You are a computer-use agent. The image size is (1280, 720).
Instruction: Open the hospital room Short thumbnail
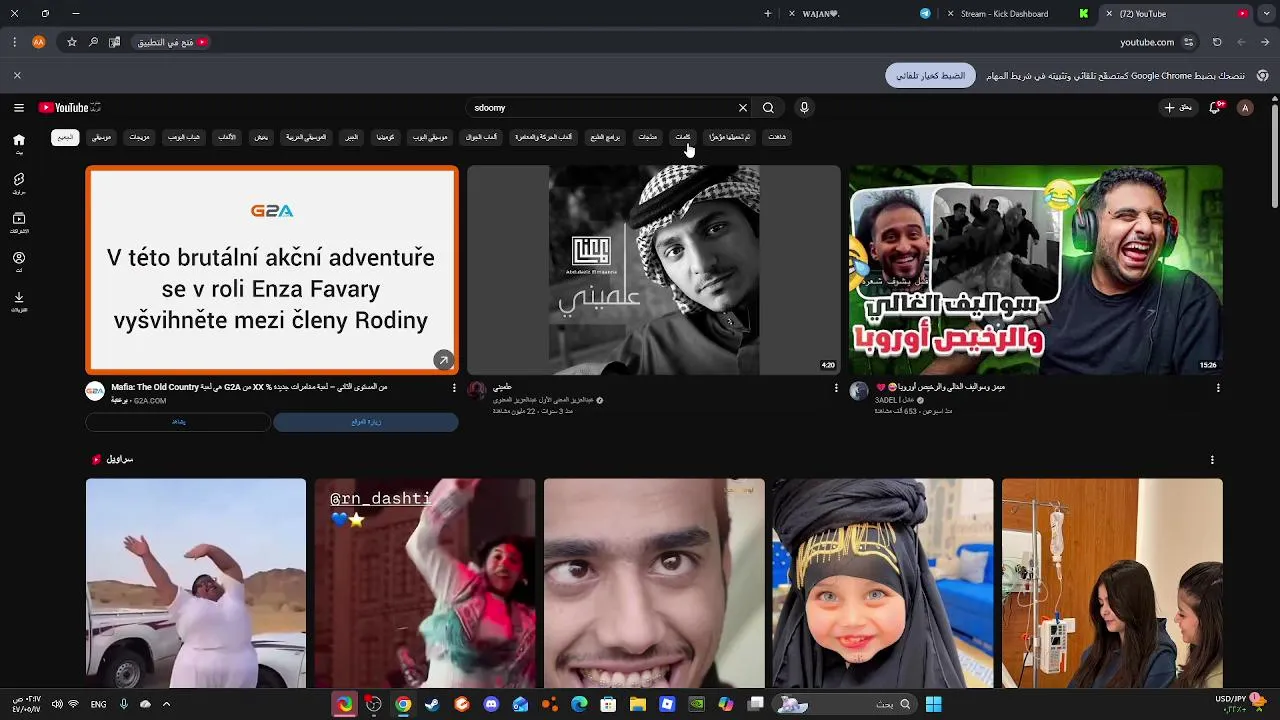[1112, 583]
